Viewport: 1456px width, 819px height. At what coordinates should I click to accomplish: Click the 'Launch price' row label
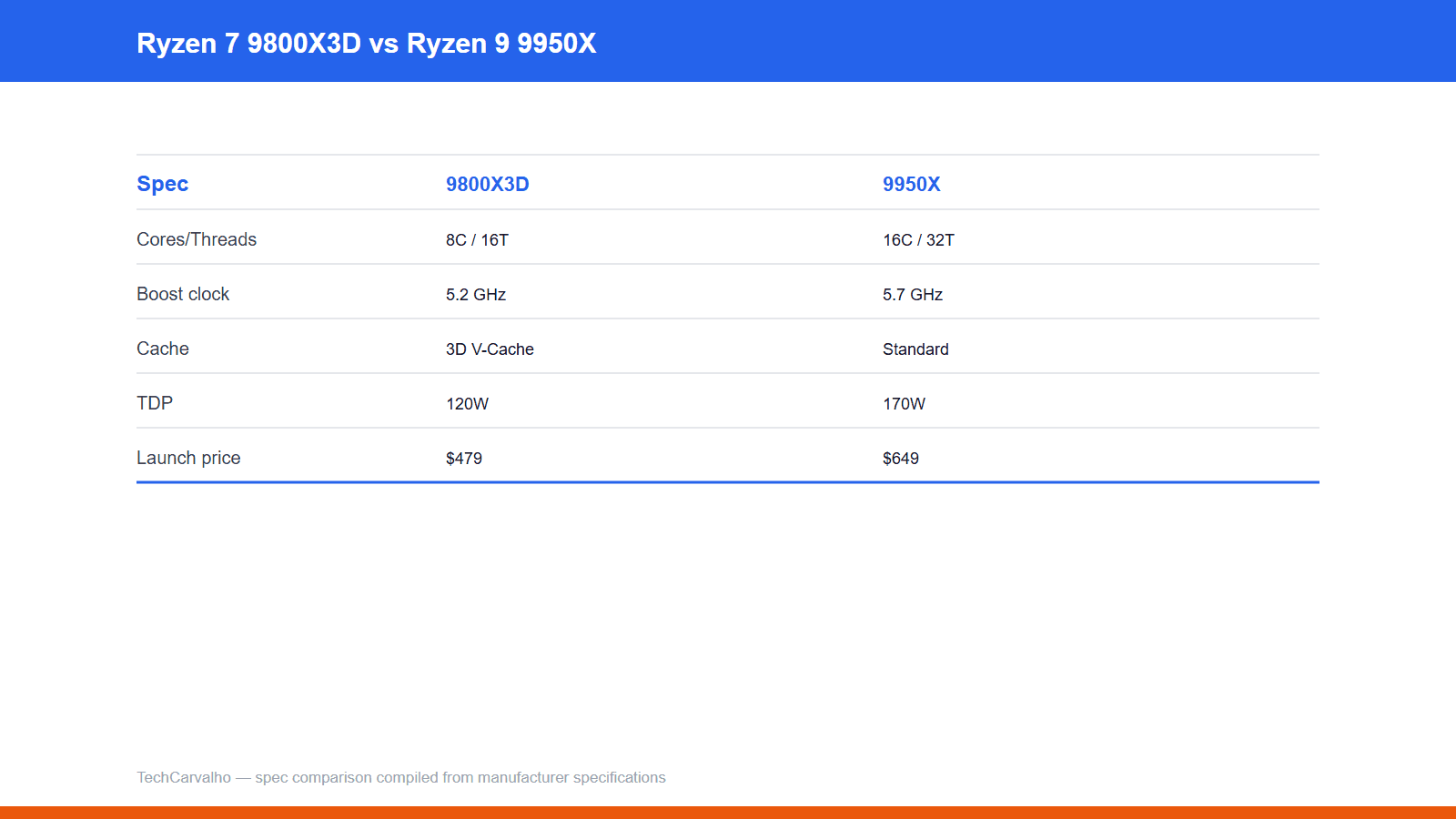pyautogui.click(x=188, y=458)
